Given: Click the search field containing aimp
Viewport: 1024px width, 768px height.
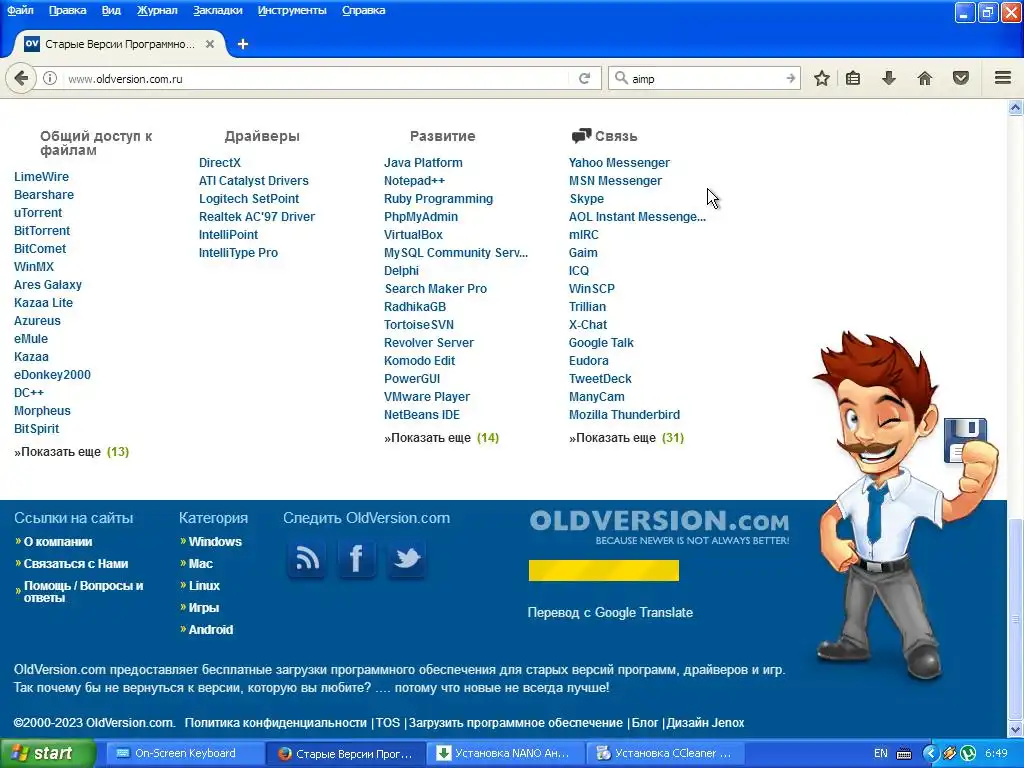Looking at the screenshot, I should pyautogui.click(x=705, y=78).
